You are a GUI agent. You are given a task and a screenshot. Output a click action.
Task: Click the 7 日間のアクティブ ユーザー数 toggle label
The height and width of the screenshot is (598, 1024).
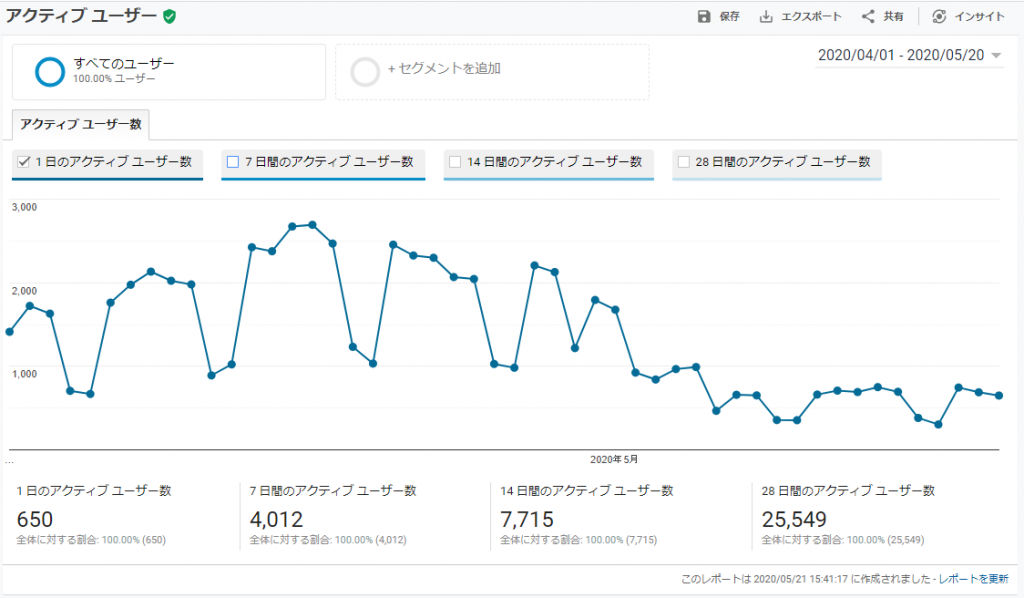click(329, 162)
